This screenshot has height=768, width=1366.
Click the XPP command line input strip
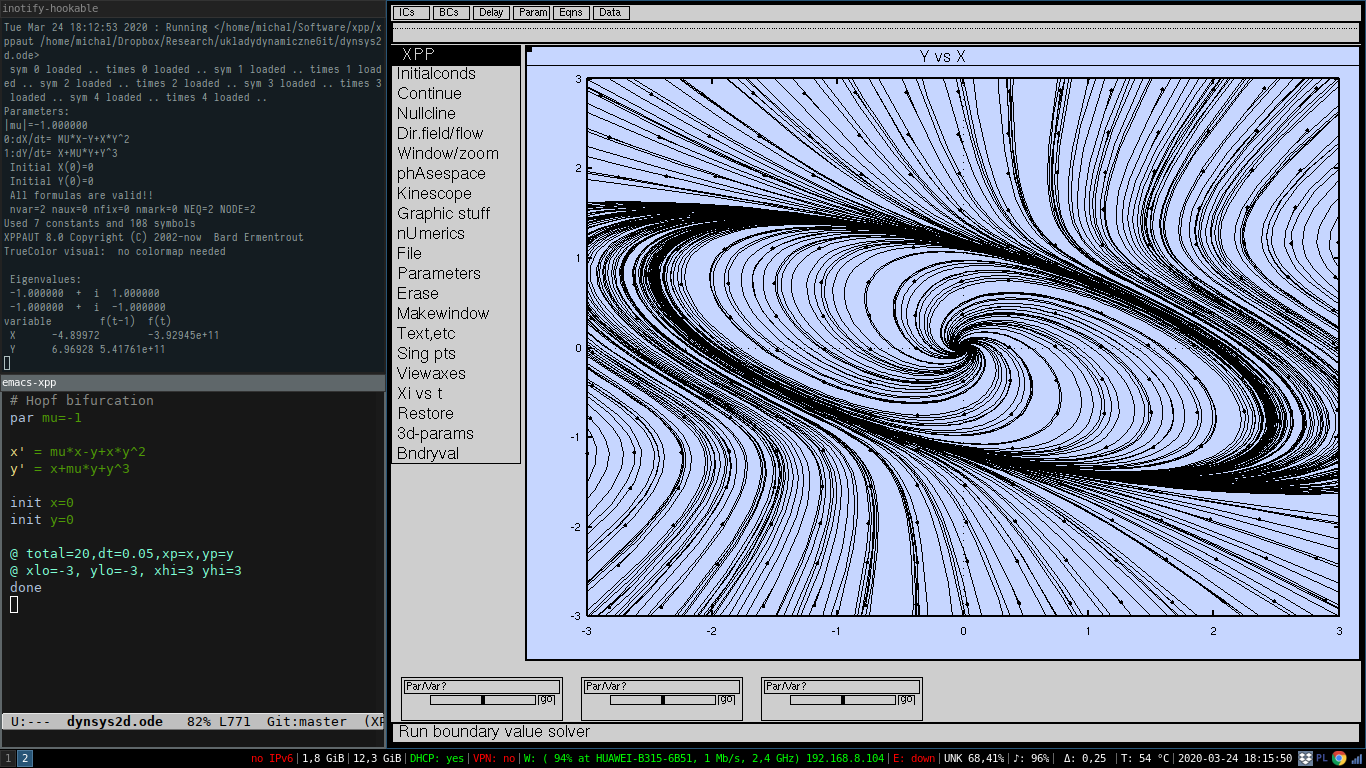click(x=876, y=33)
